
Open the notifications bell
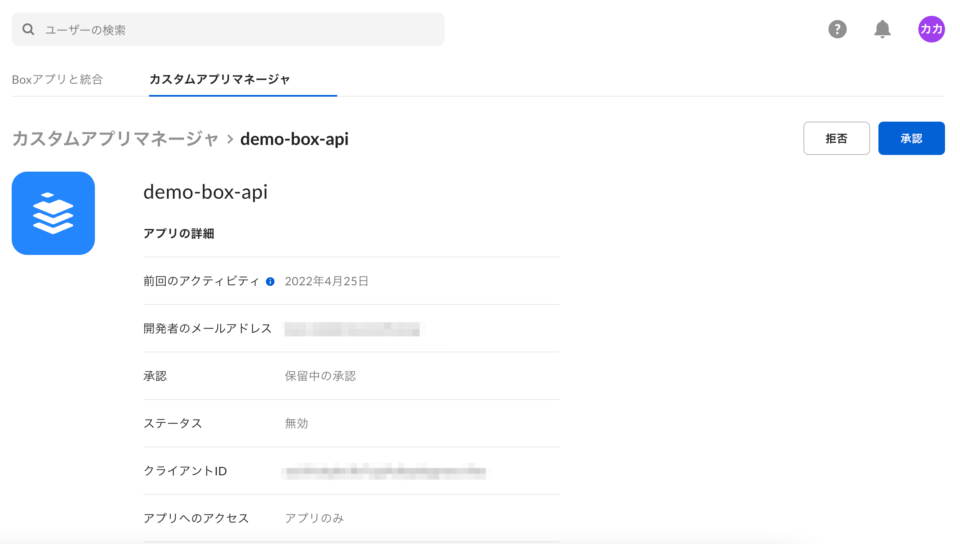pyautogui.click(x=882, y=30)
